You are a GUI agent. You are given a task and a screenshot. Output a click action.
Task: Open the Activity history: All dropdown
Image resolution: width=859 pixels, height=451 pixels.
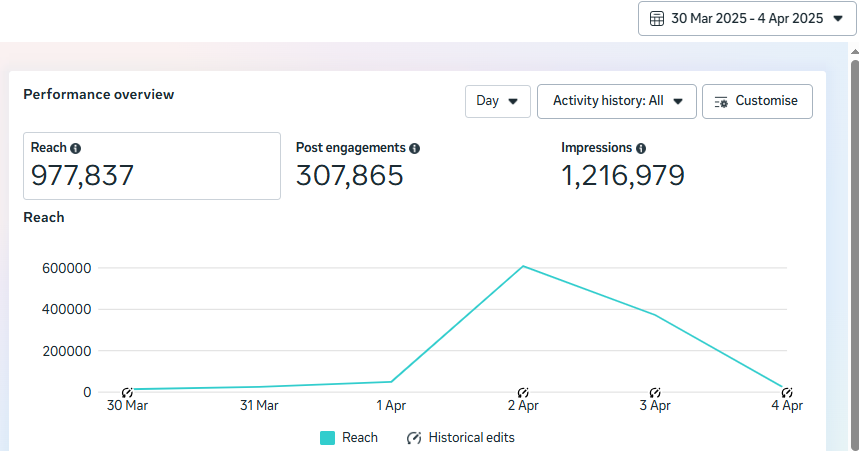click(x=616, y=101)
